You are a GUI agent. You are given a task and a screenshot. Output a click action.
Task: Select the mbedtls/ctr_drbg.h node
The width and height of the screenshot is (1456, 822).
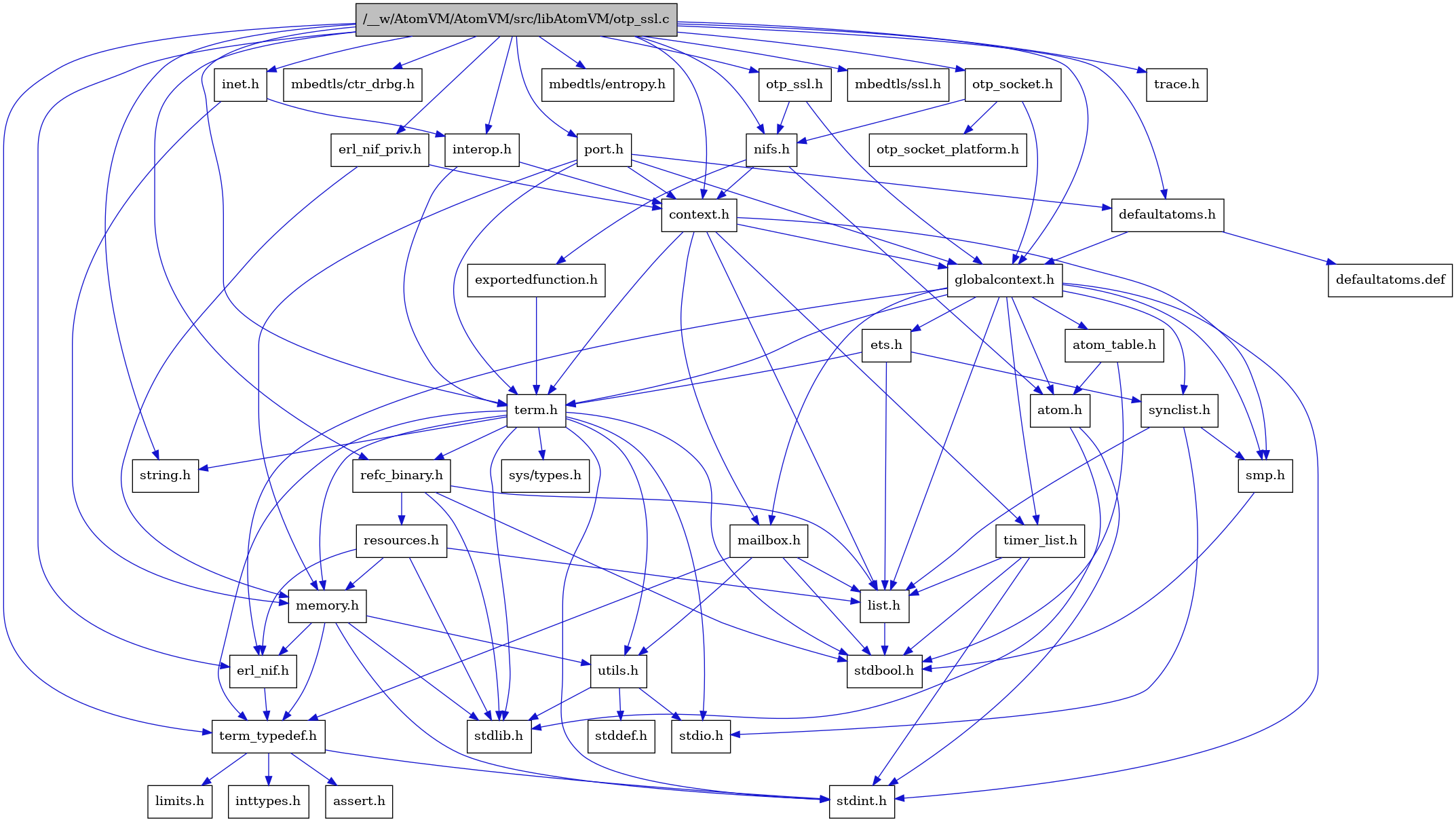pos(353,84)
